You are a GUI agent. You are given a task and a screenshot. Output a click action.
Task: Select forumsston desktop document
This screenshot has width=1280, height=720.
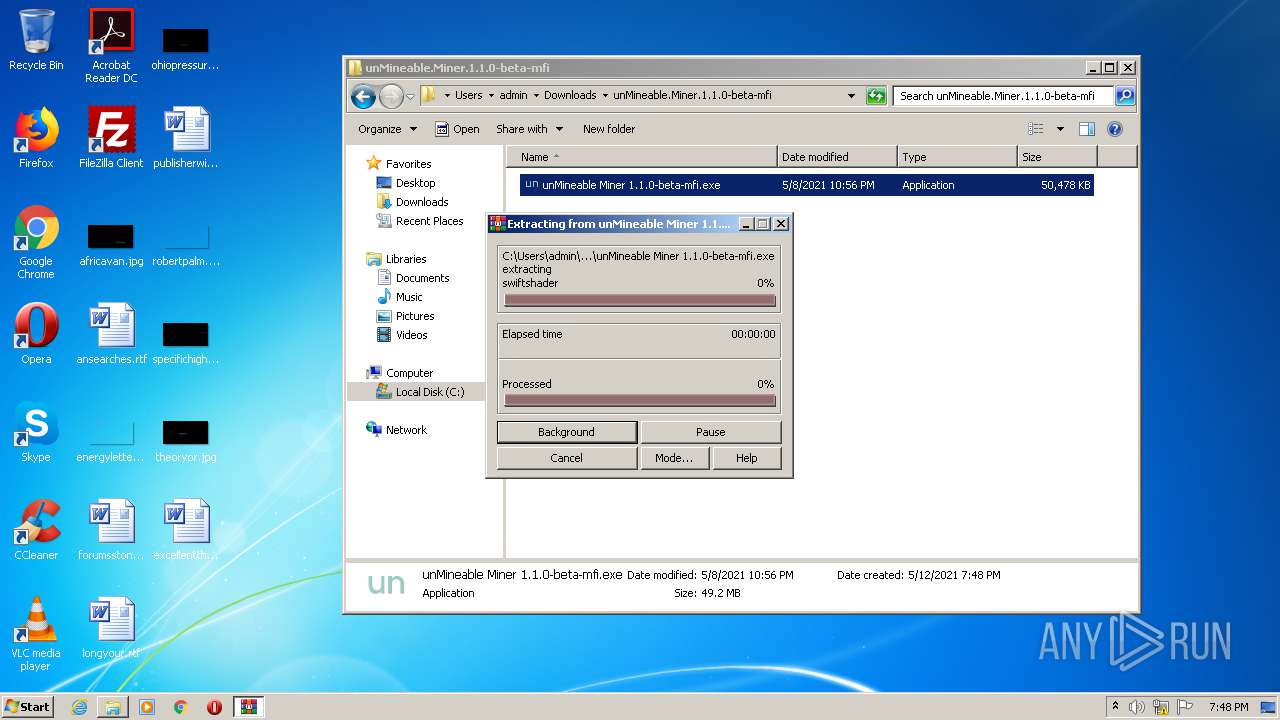111,530
